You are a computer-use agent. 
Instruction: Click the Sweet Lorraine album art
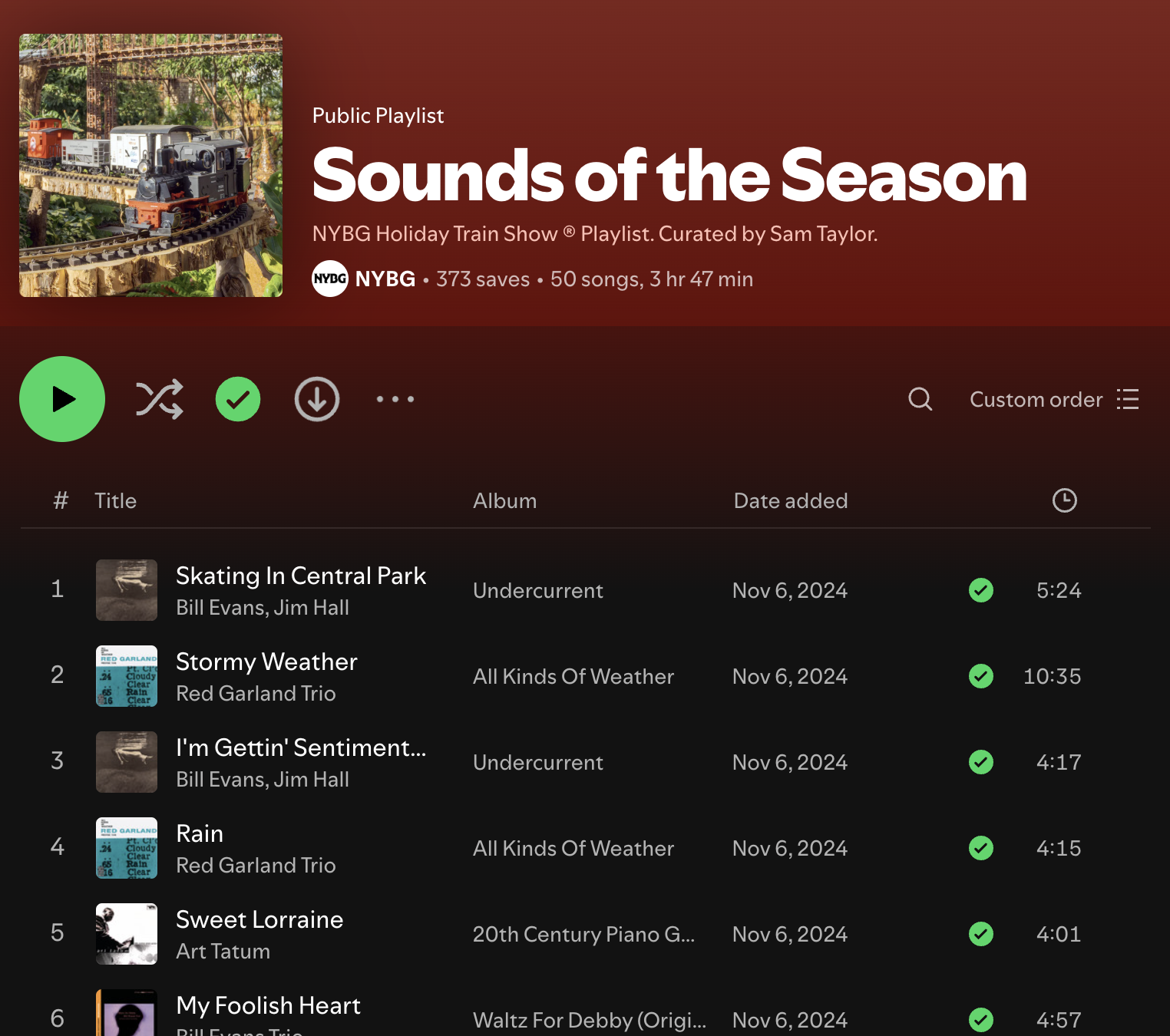127,934
